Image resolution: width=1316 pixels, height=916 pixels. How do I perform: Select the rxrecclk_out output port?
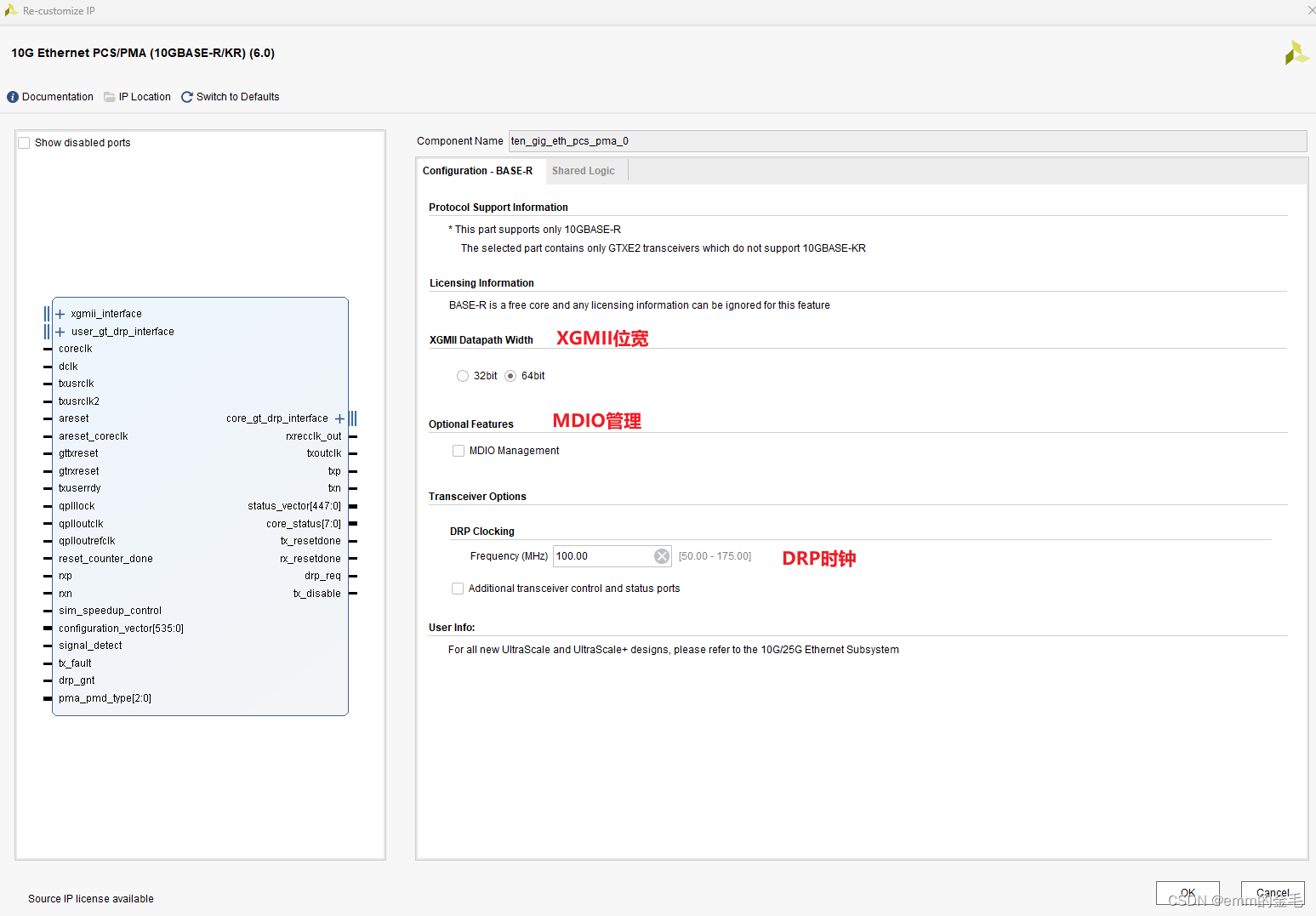(314, 436)
